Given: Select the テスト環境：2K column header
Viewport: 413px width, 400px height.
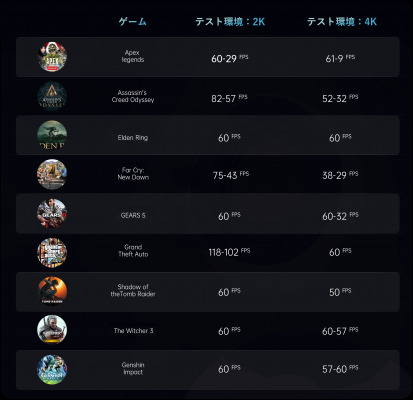Looking at the screenshot, I should [x=230, y=22].
